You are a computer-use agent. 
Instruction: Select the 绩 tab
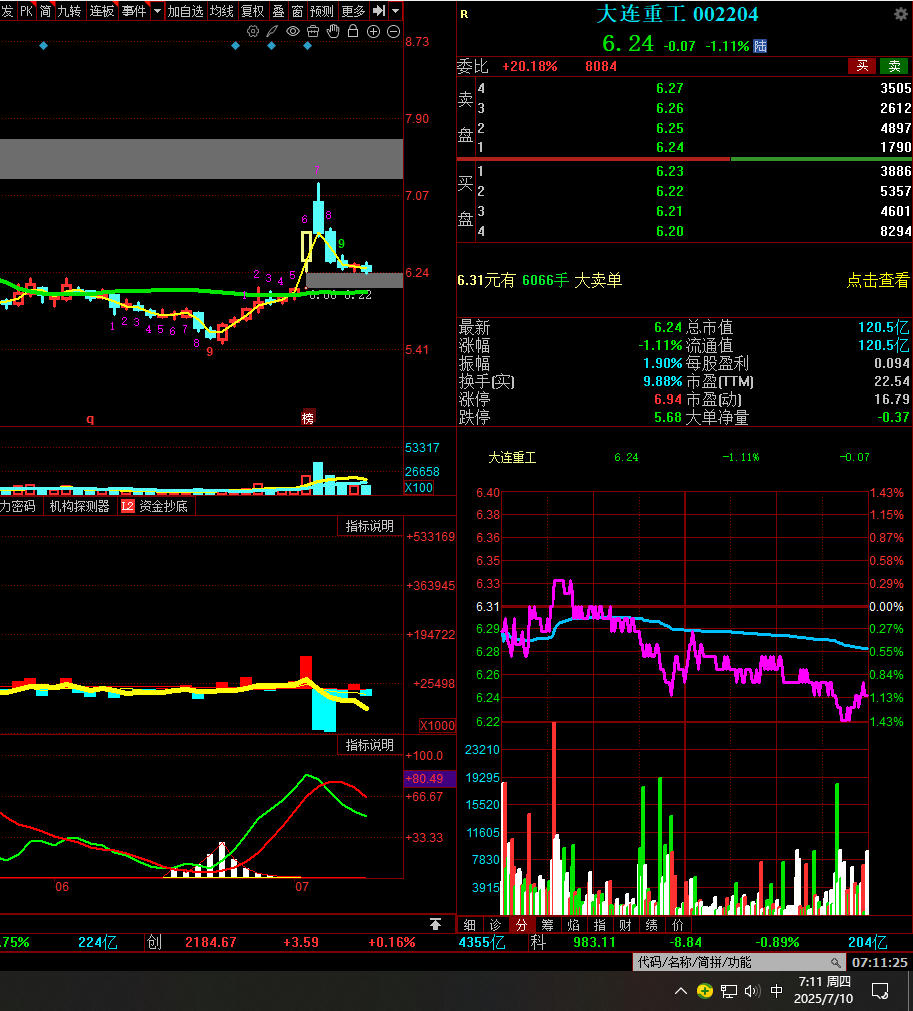click(x=651, y=925)
